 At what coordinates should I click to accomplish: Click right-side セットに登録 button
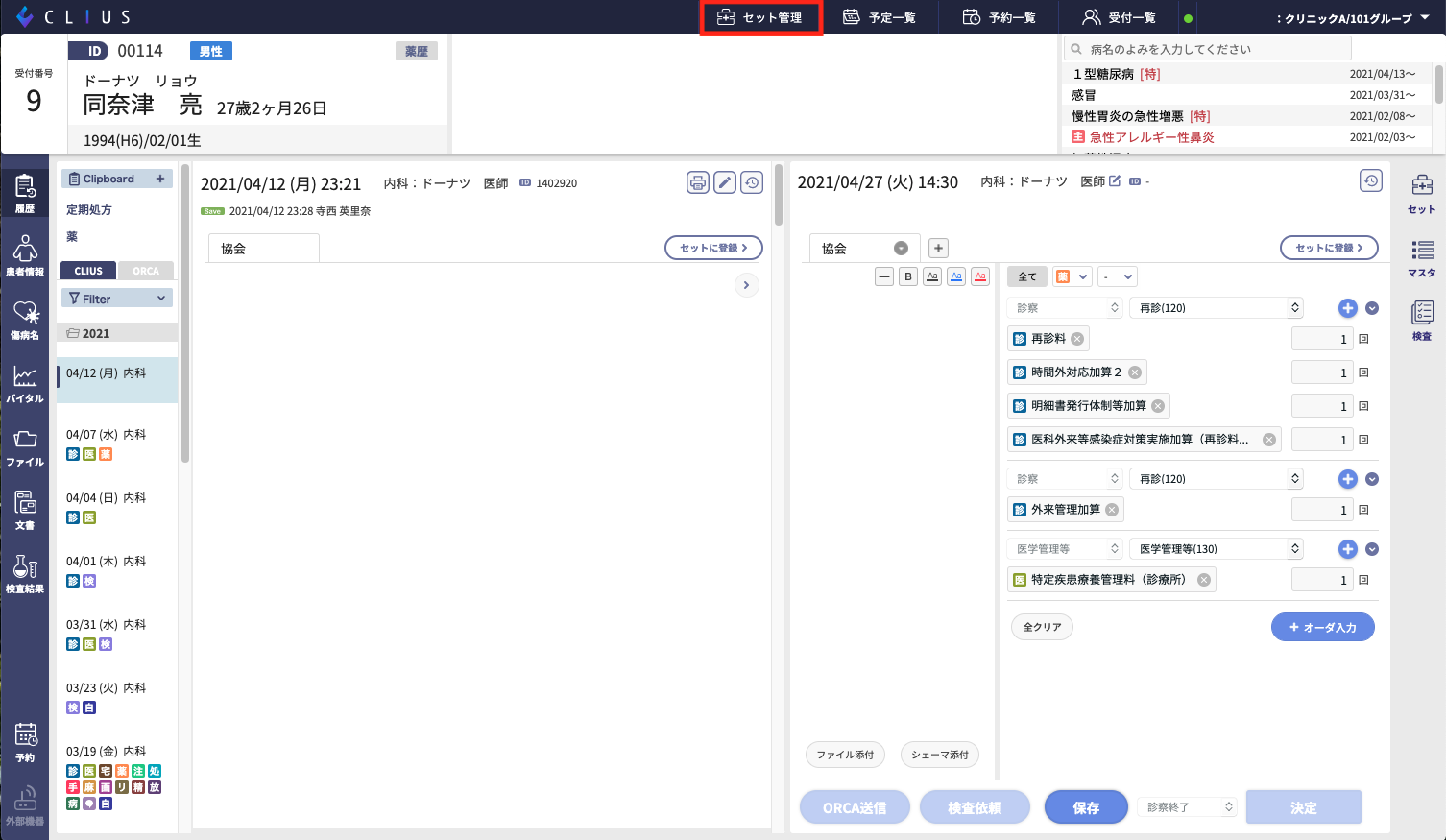pos(1329,248)
